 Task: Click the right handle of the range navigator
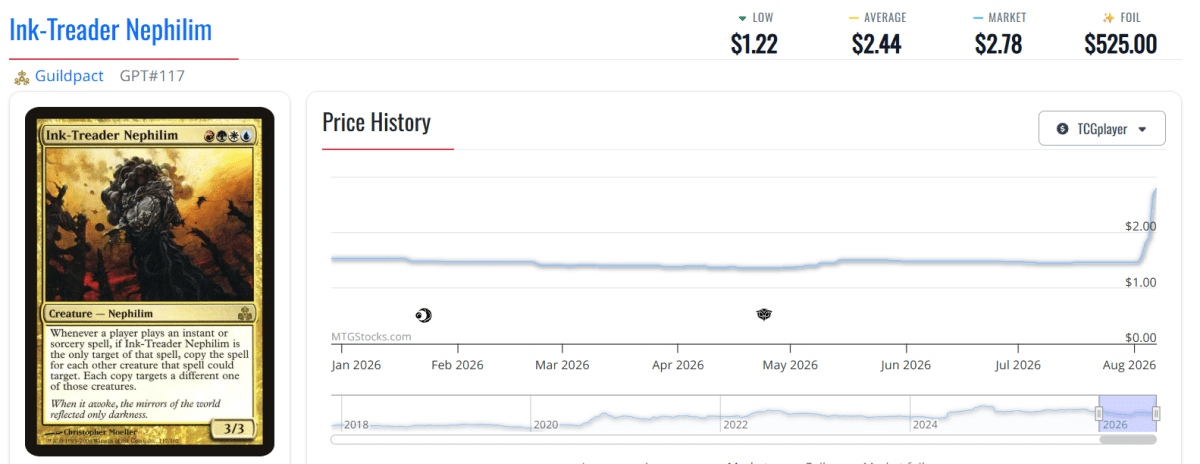1156,414
